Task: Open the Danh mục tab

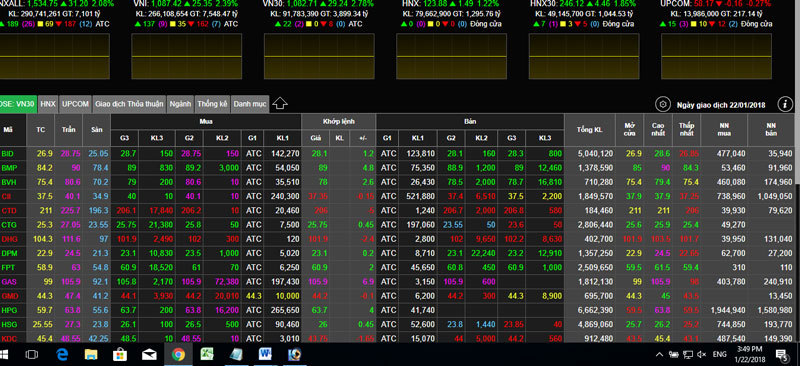Action: [x=249, y=104]
